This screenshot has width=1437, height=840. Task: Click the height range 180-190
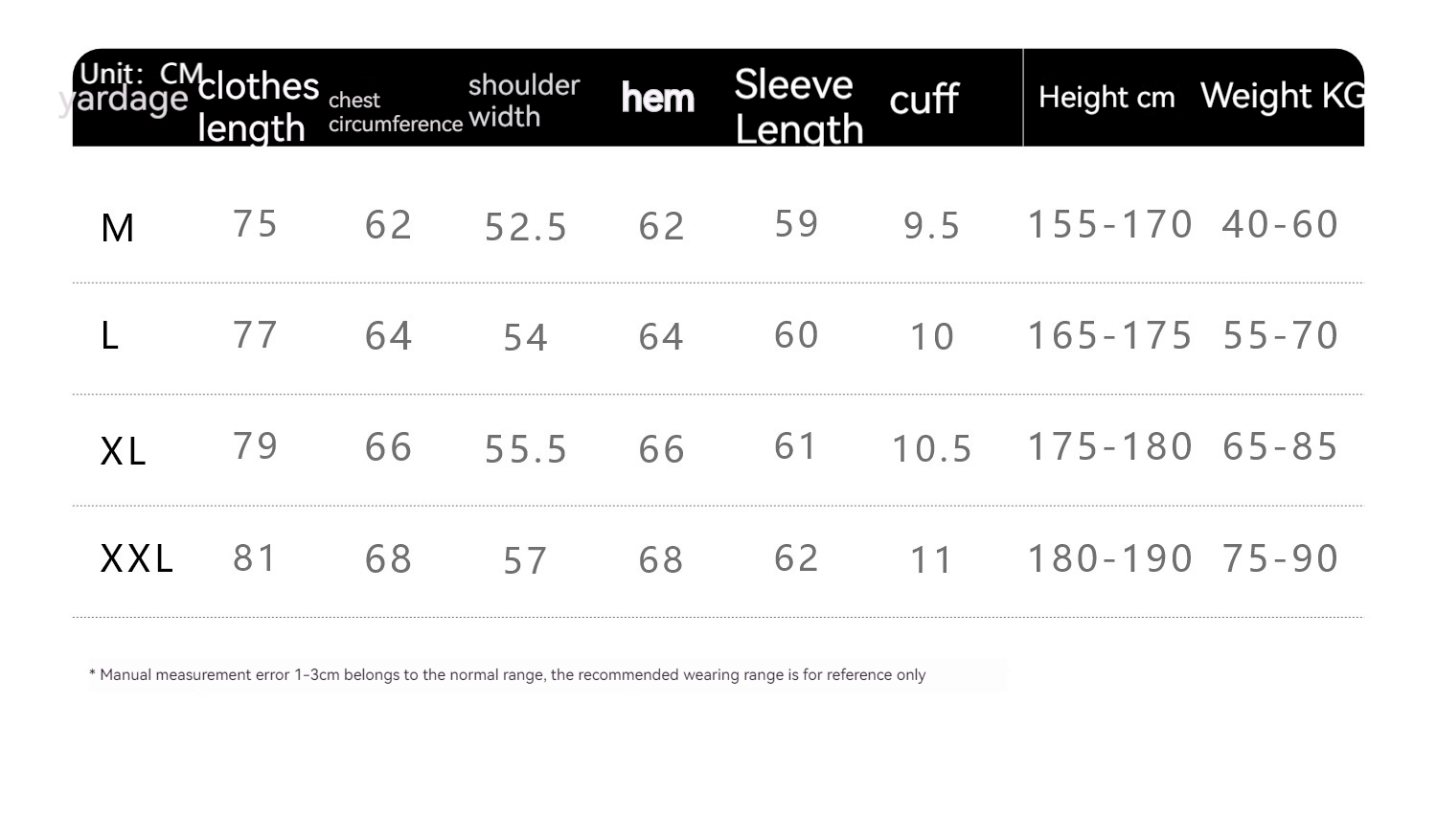pos(1109,558)
